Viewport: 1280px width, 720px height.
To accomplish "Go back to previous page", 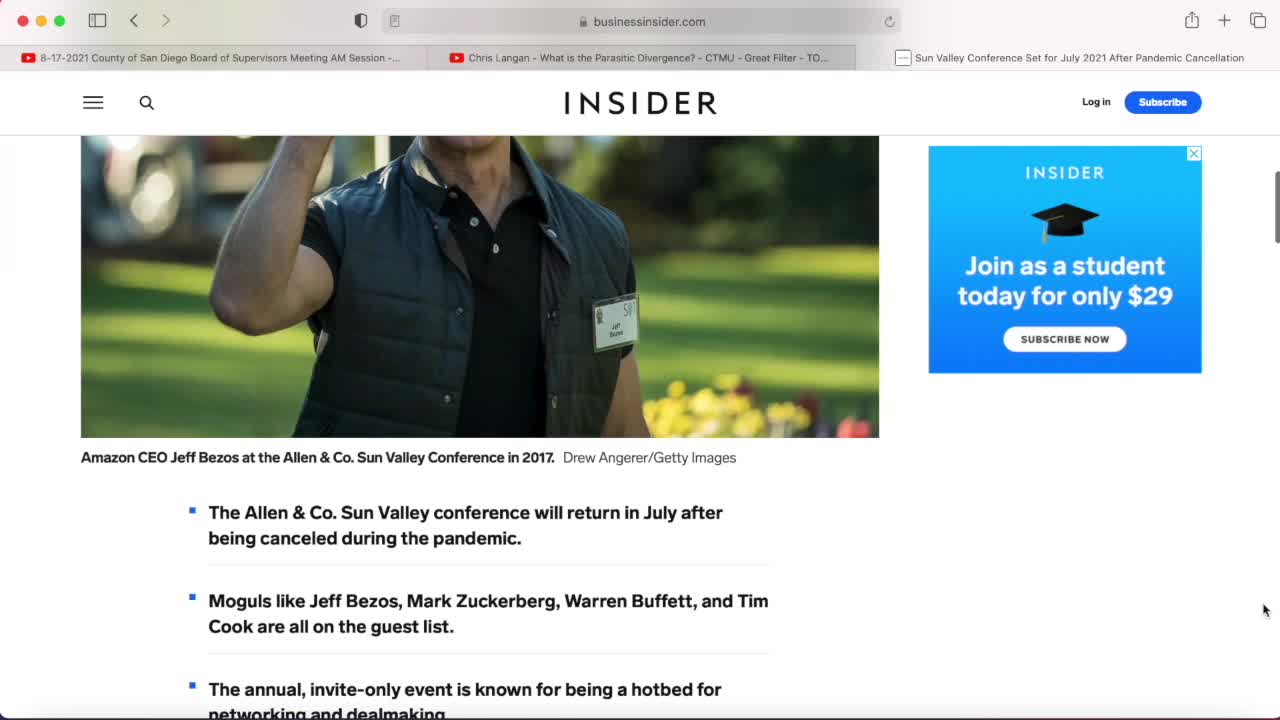I will 134,21.
